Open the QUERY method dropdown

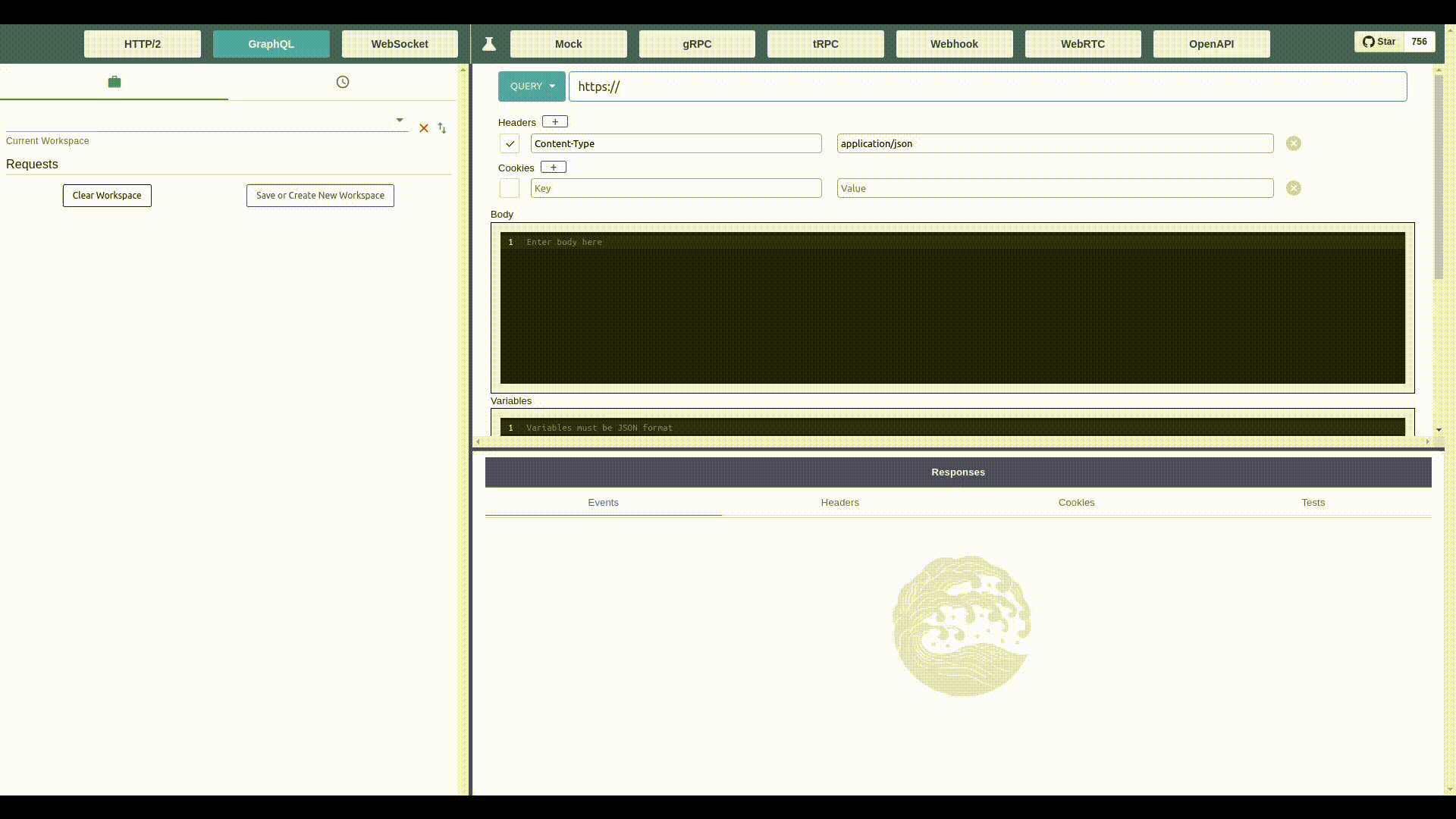[532, 86]
